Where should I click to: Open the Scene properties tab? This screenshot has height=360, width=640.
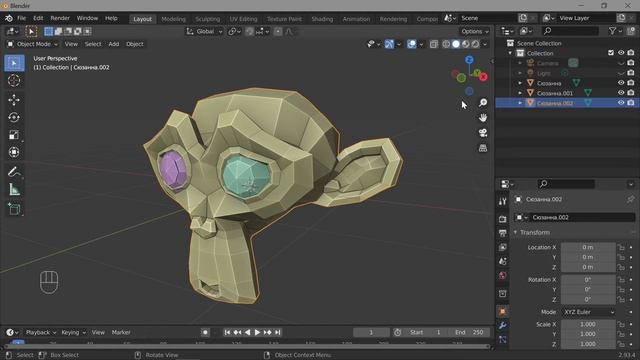tap(502, 261)
